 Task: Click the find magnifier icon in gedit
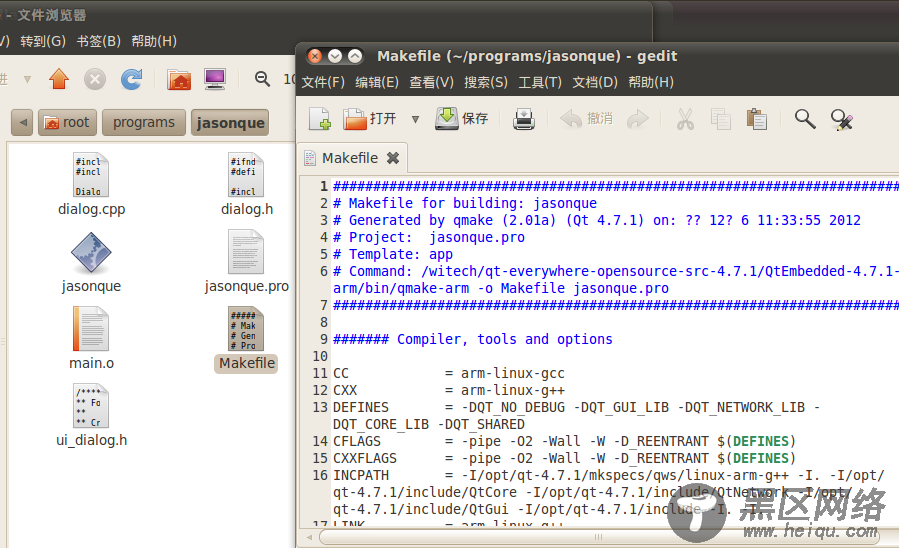tap(805, 119)
